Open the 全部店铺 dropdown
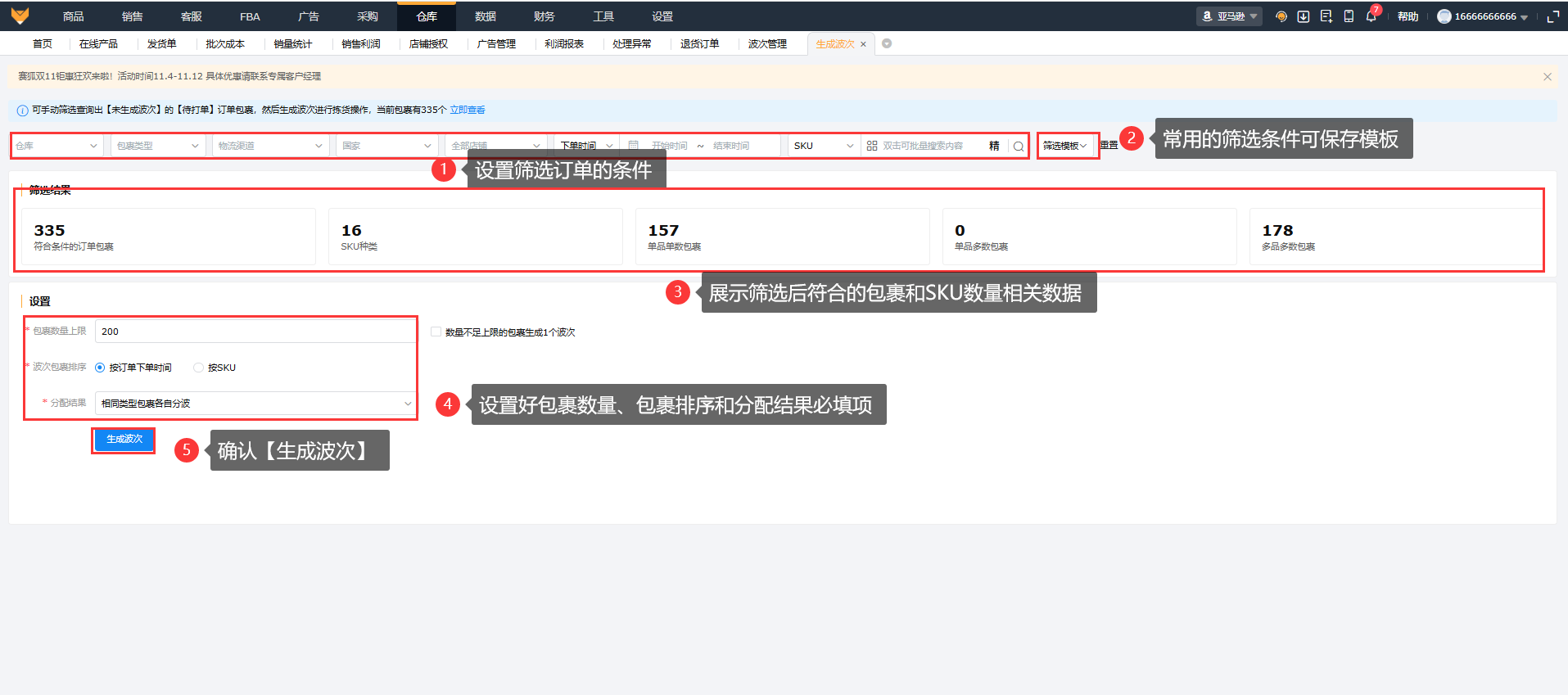Image resolution: width=1568 pixels, height=695 pixels. tap(496, 146)
